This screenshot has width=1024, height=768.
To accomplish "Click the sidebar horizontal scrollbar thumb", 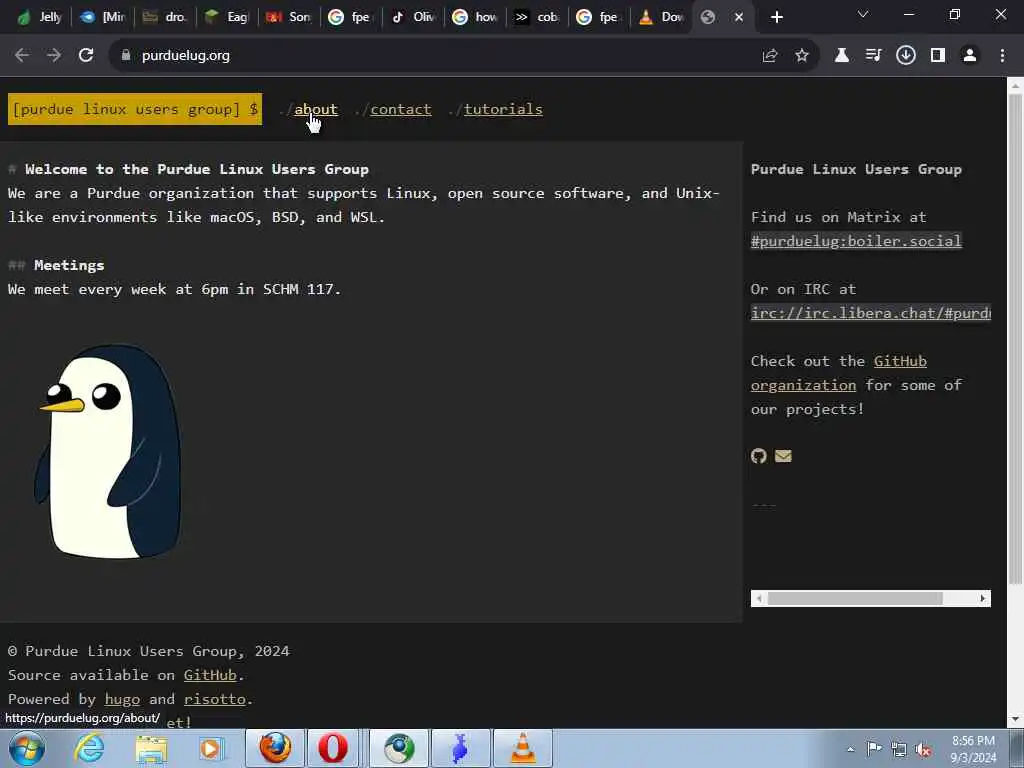I will (855, 598).
